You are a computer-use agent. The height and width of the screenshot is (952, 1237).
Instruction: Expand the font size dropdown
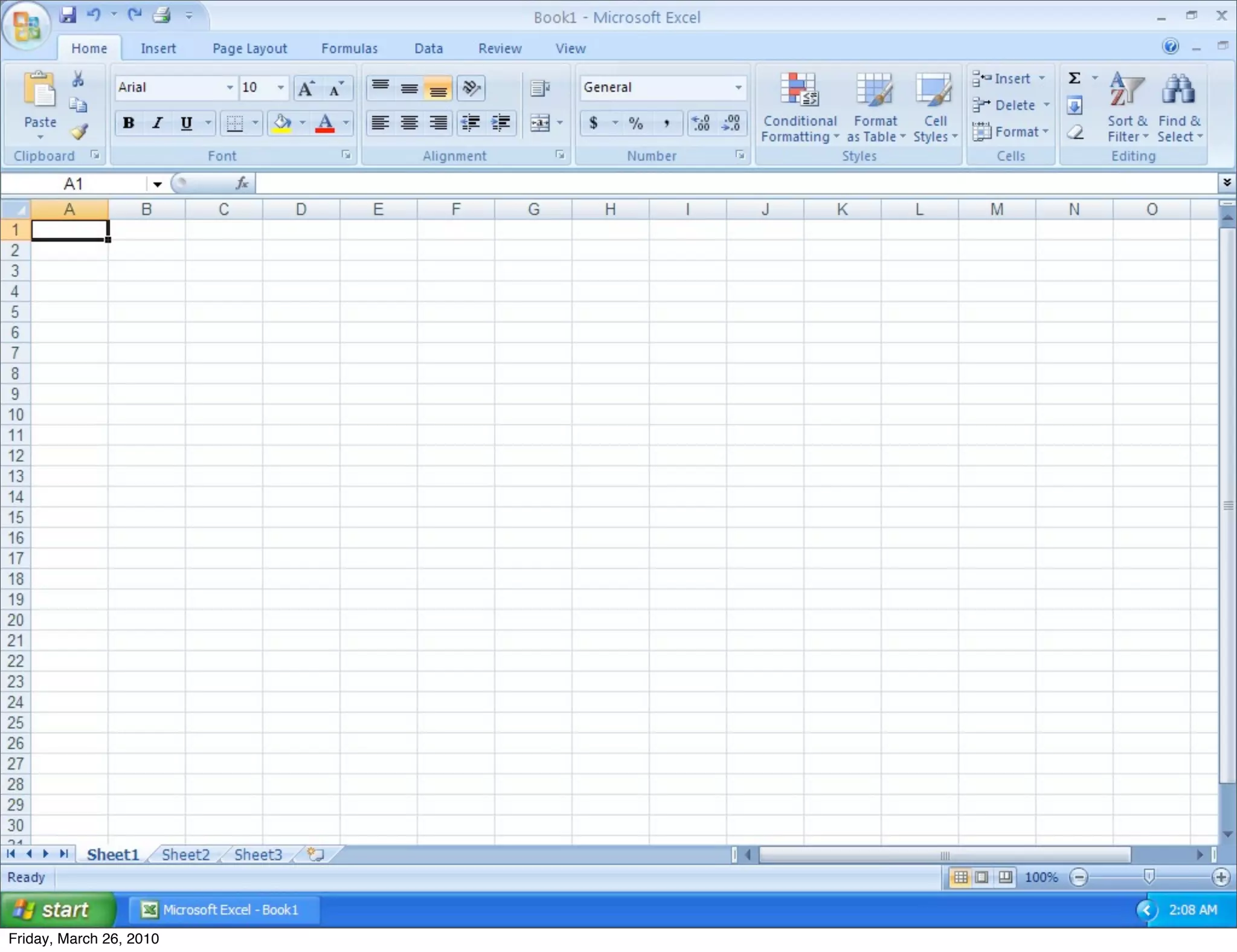coord(280,88)
